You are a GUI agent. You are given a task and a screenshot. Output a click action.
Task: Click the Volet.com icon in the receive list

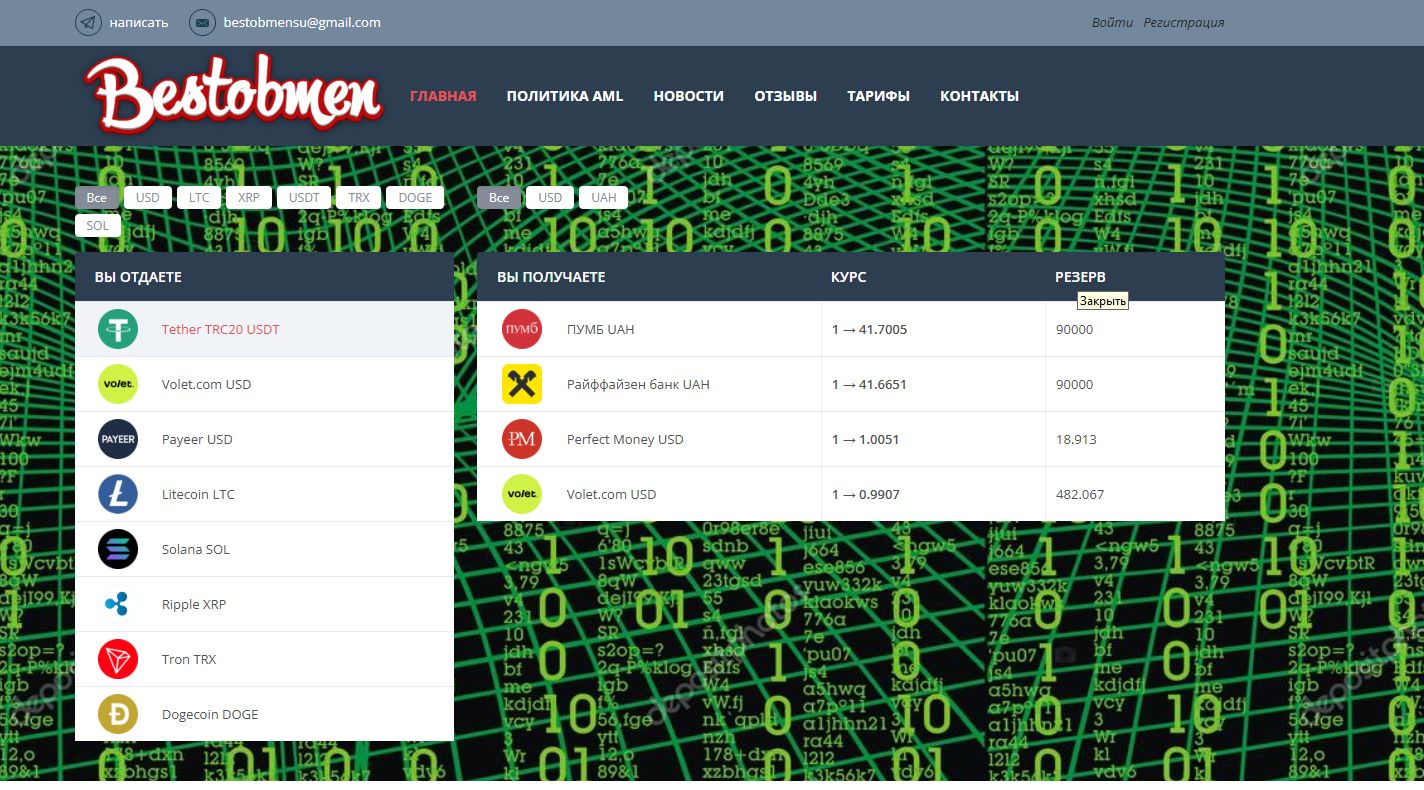522,494
